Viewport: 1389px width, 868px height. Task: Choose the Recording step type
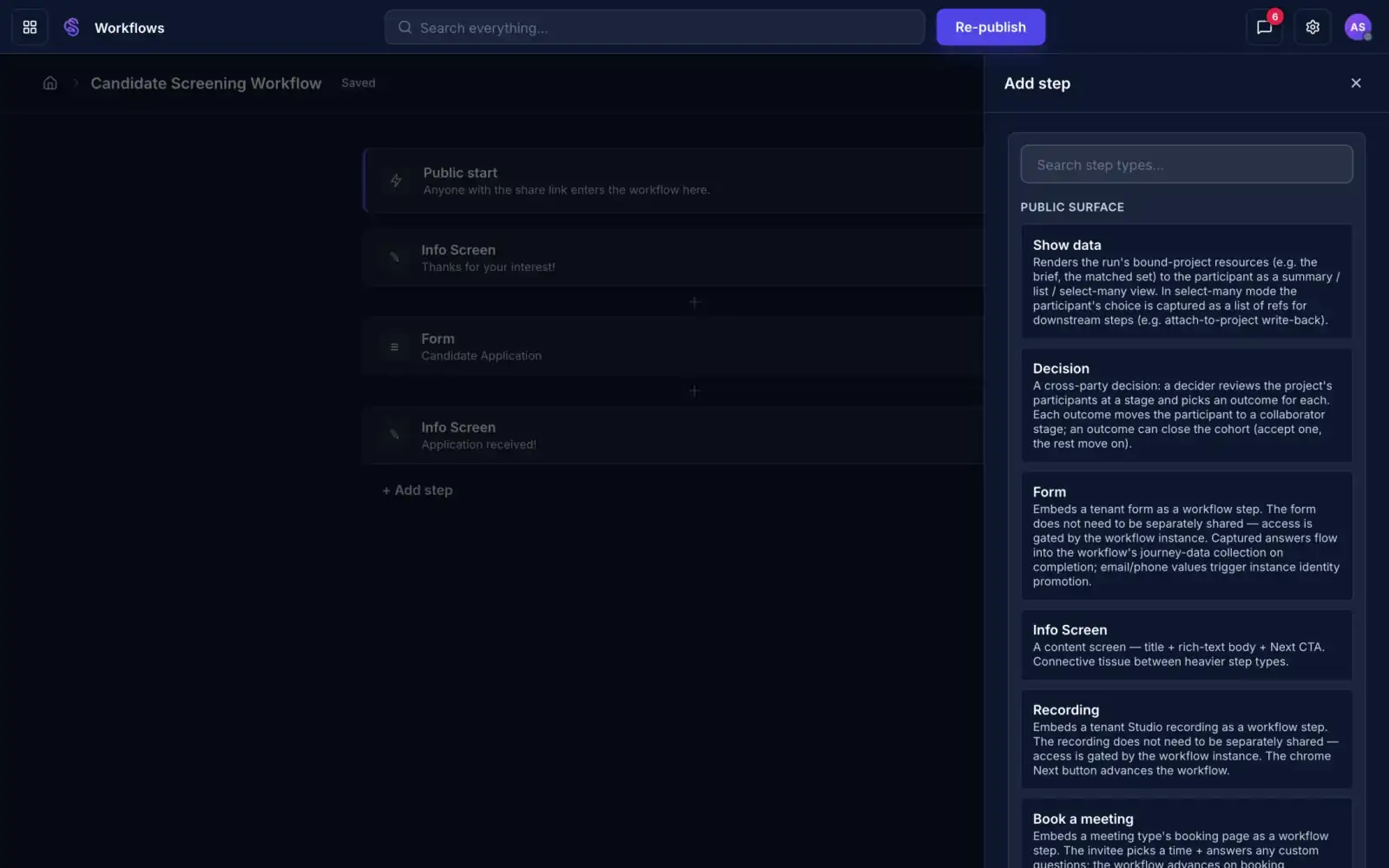(x=1187, y=740)
